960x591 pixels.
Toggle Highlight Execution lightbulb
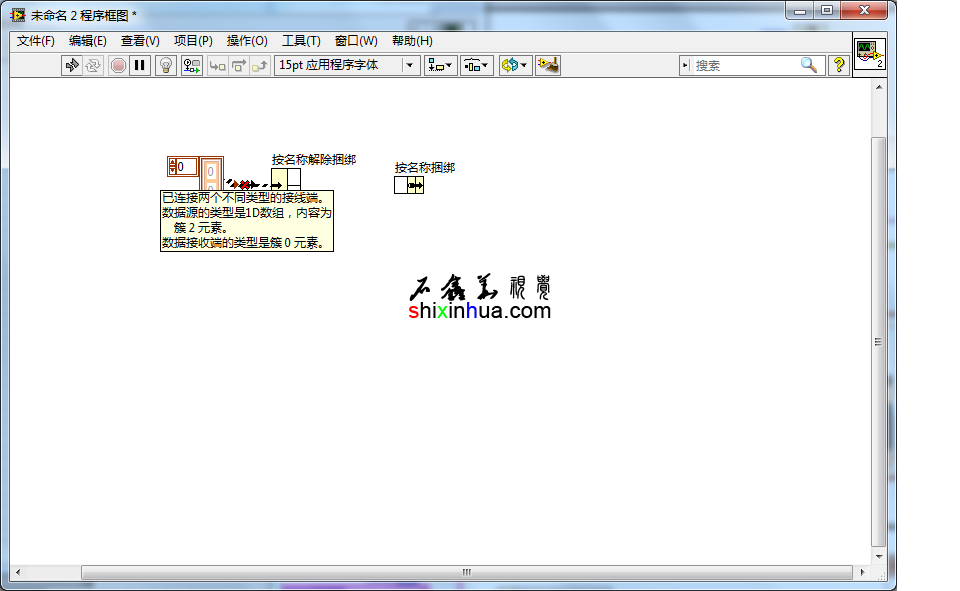pos(166,65)
